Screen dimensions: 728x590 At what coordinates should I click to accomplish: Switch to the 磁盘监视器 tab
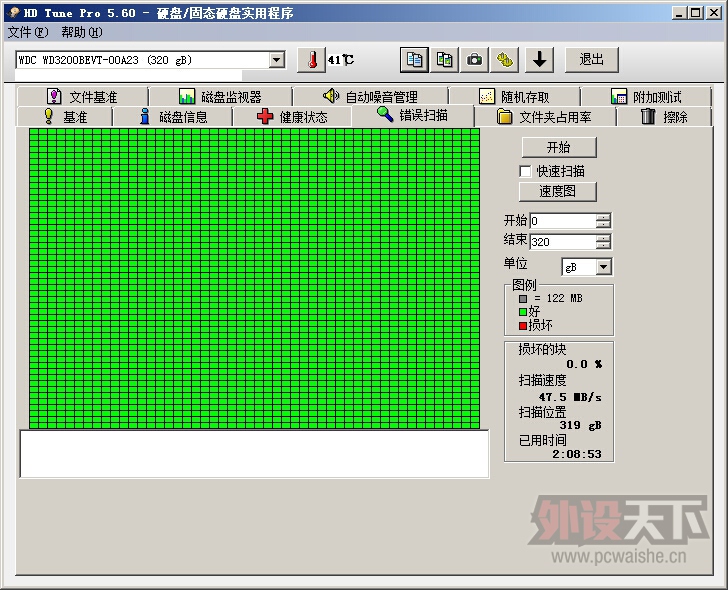221,97
